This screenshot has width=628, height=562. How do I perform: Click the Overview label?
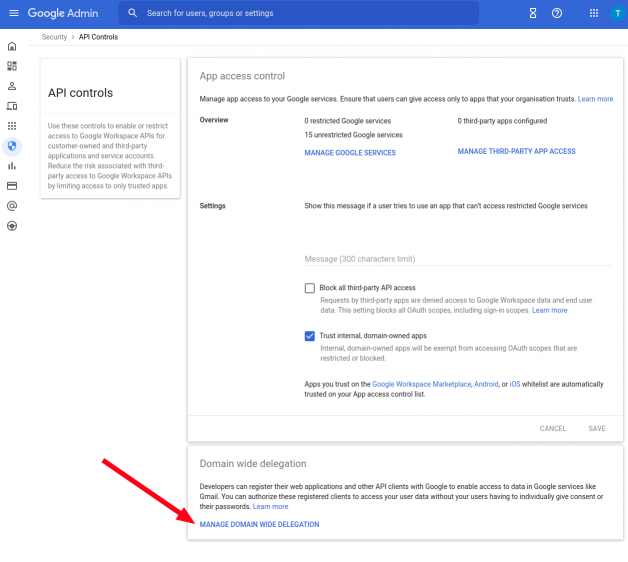pos(214,120)
